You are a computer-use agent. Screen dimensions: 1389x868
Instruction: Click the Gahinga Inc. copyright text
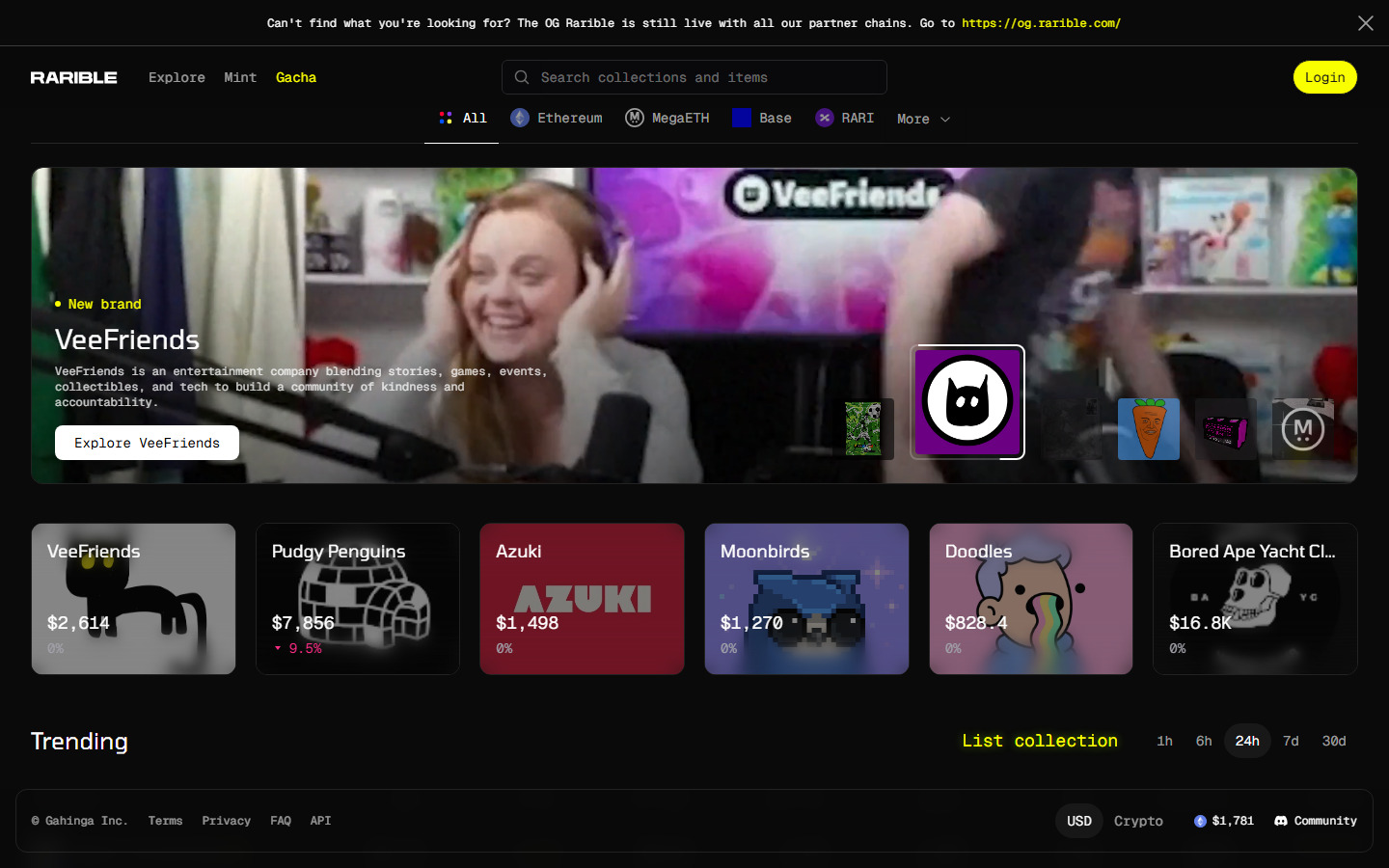pos(79,821)
